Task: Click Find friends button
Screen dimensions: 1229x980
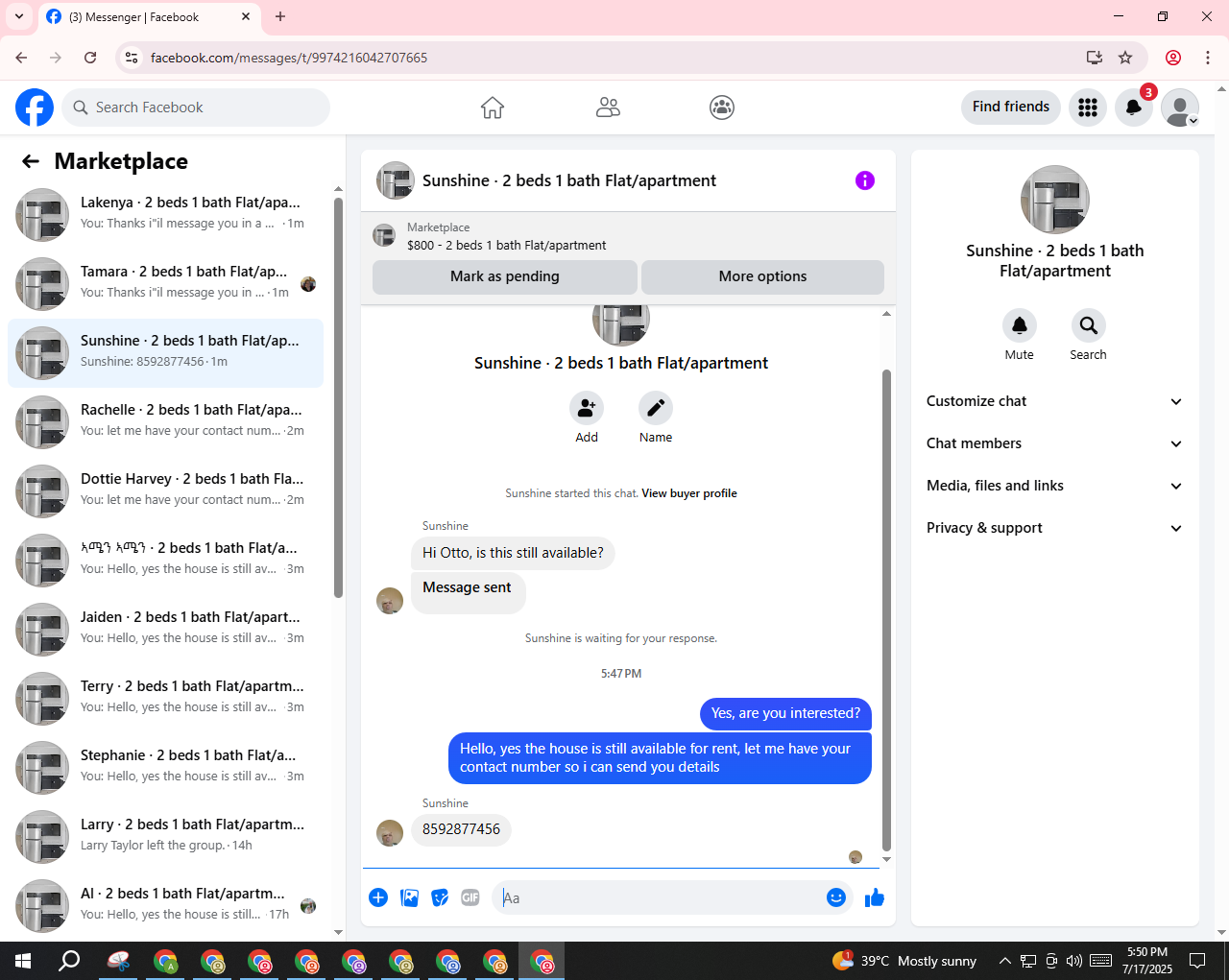Action: click(1011, 107)
